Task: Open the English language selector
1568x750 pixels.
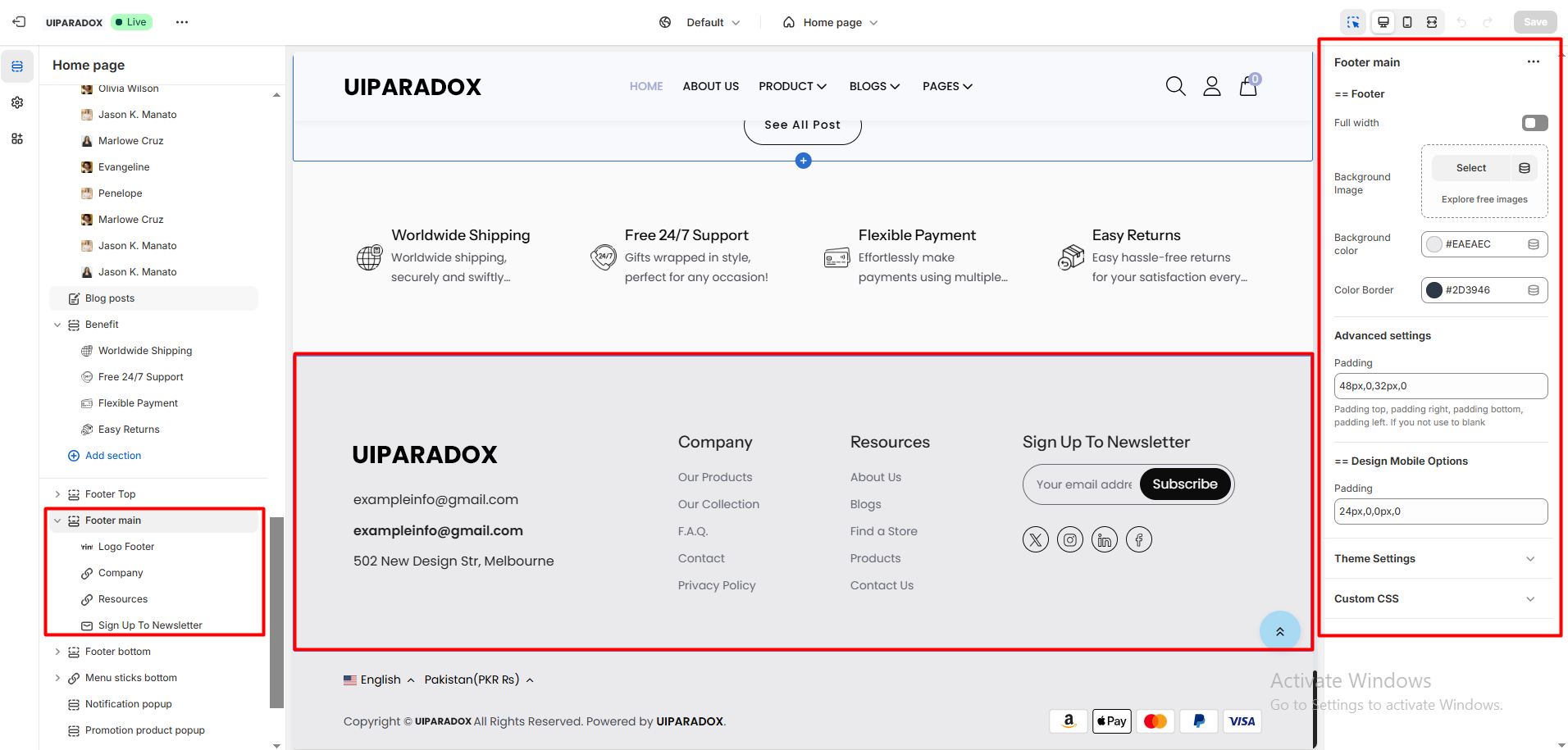Action: 380,680
